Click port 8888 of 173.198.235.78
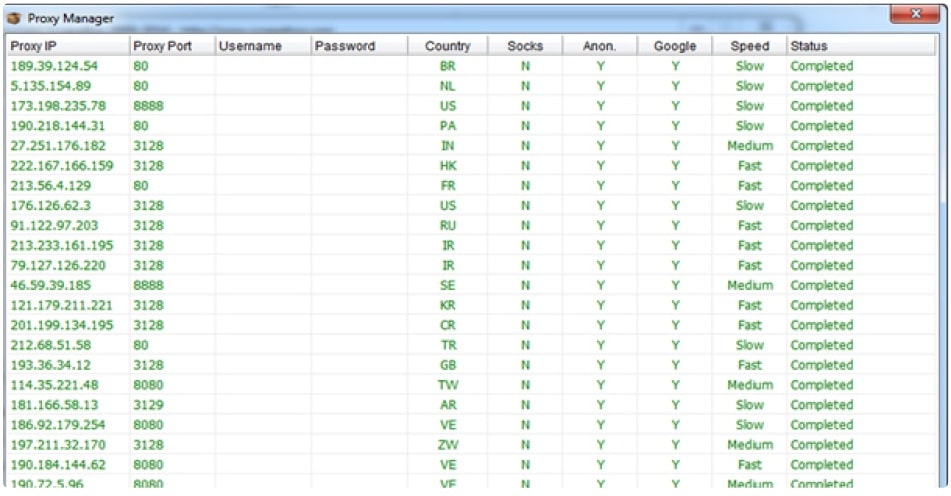The image size is (951, 496). pos(149,106)
